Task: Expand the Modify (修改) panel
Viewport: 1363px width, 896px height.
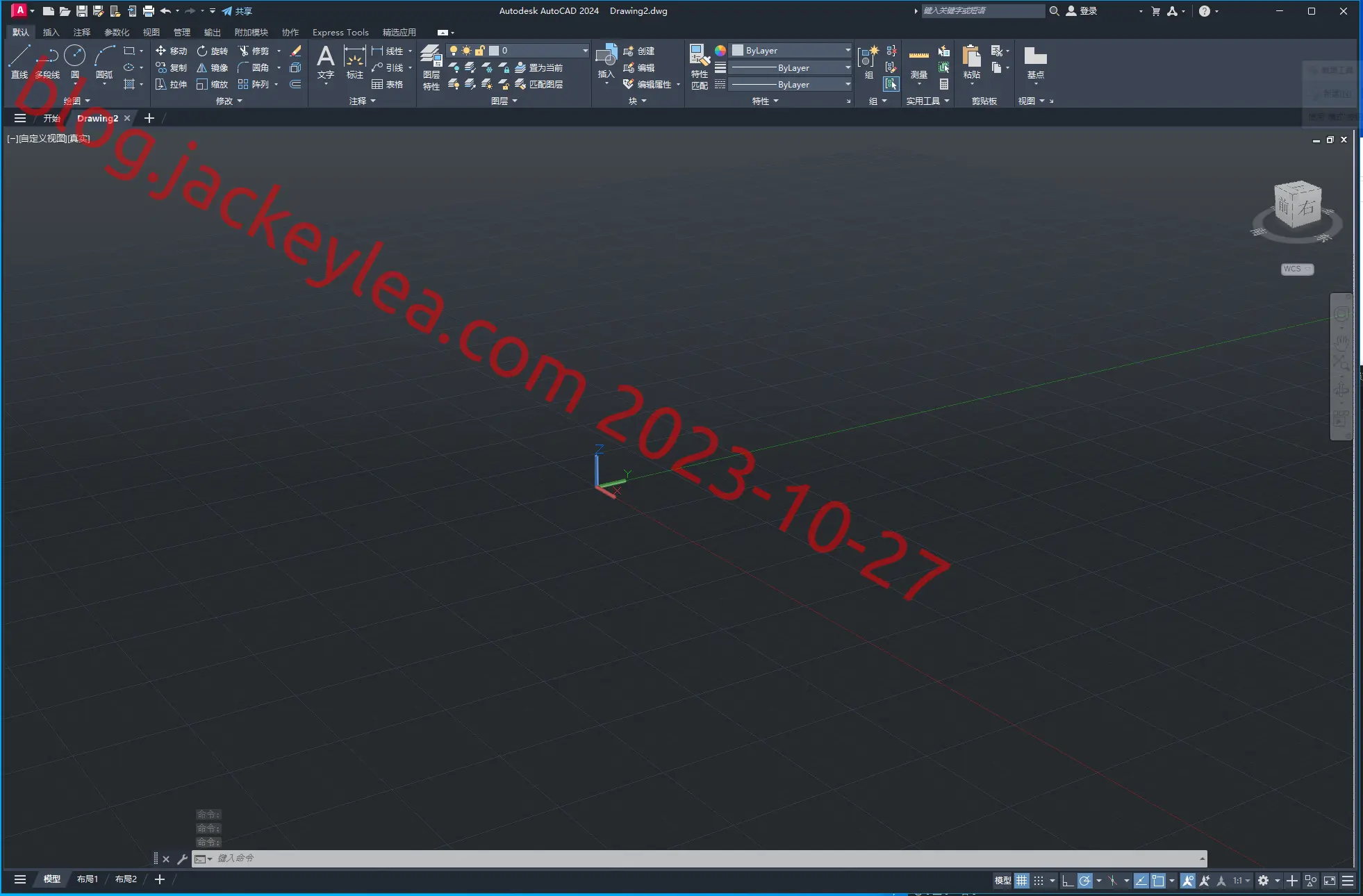Action: [229, 101]
